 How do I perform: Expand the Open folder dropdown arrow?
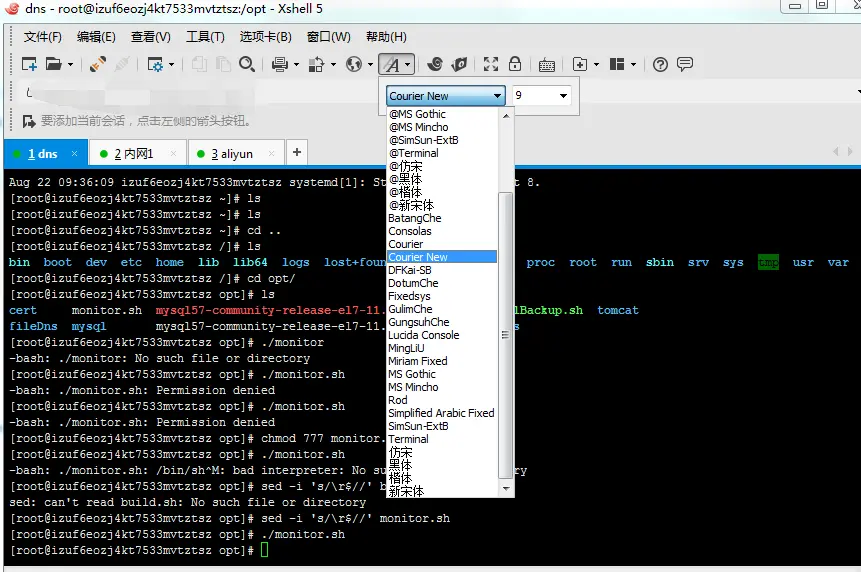[70, 65]
